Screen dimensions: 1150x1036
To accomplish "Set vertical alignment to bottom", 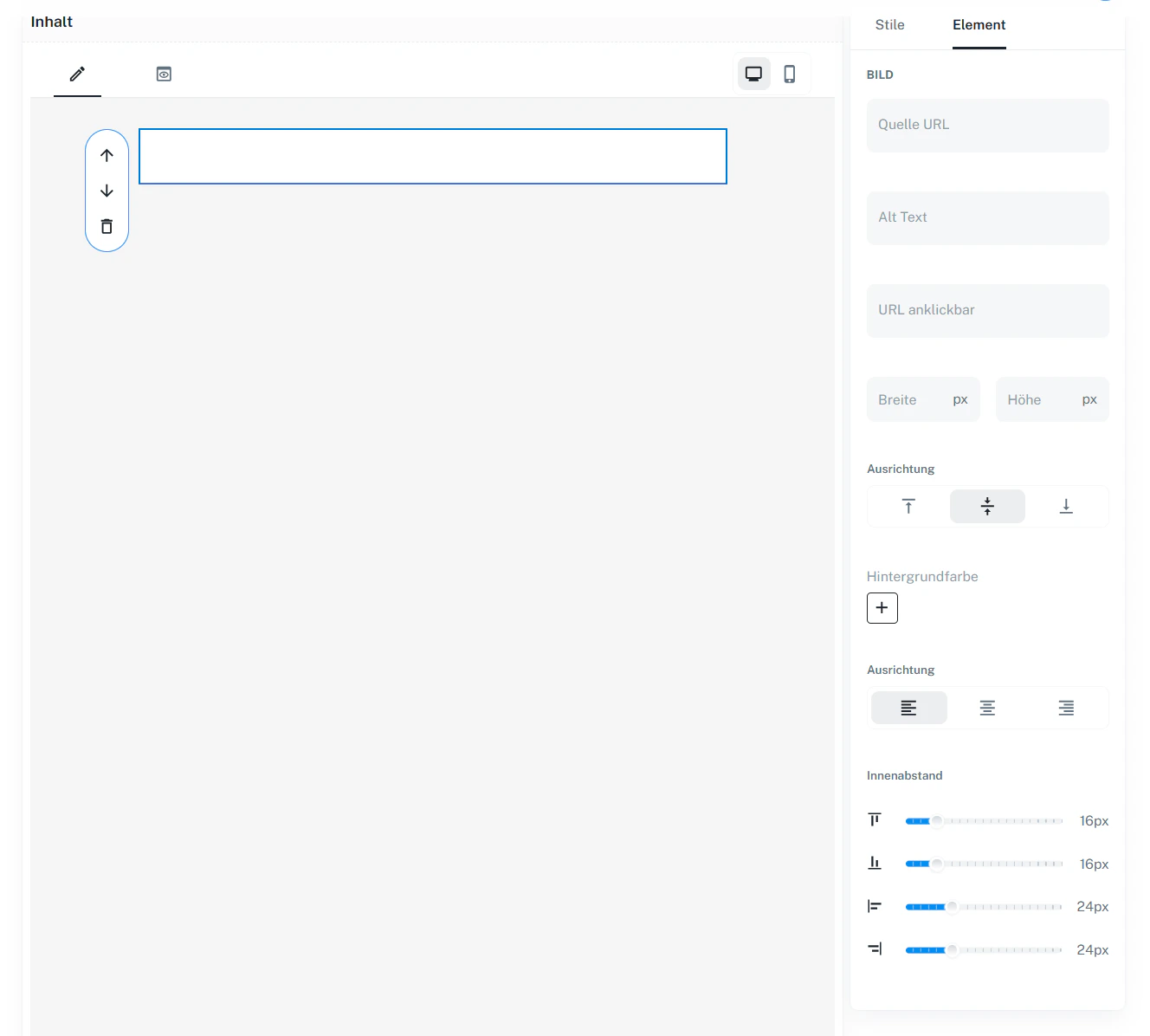I will click(x=1066, y=506).
